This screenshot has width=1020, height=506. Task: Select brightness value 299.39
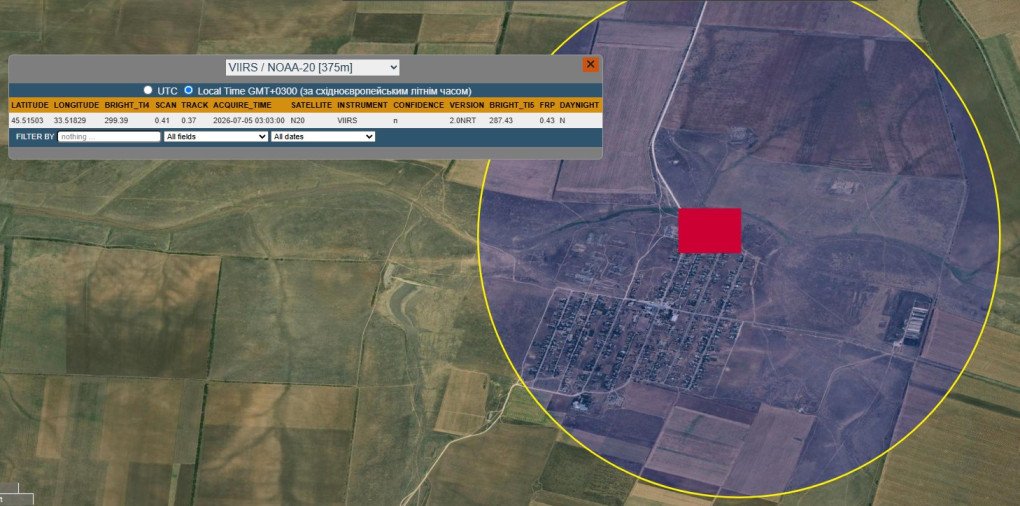[116, 121]
